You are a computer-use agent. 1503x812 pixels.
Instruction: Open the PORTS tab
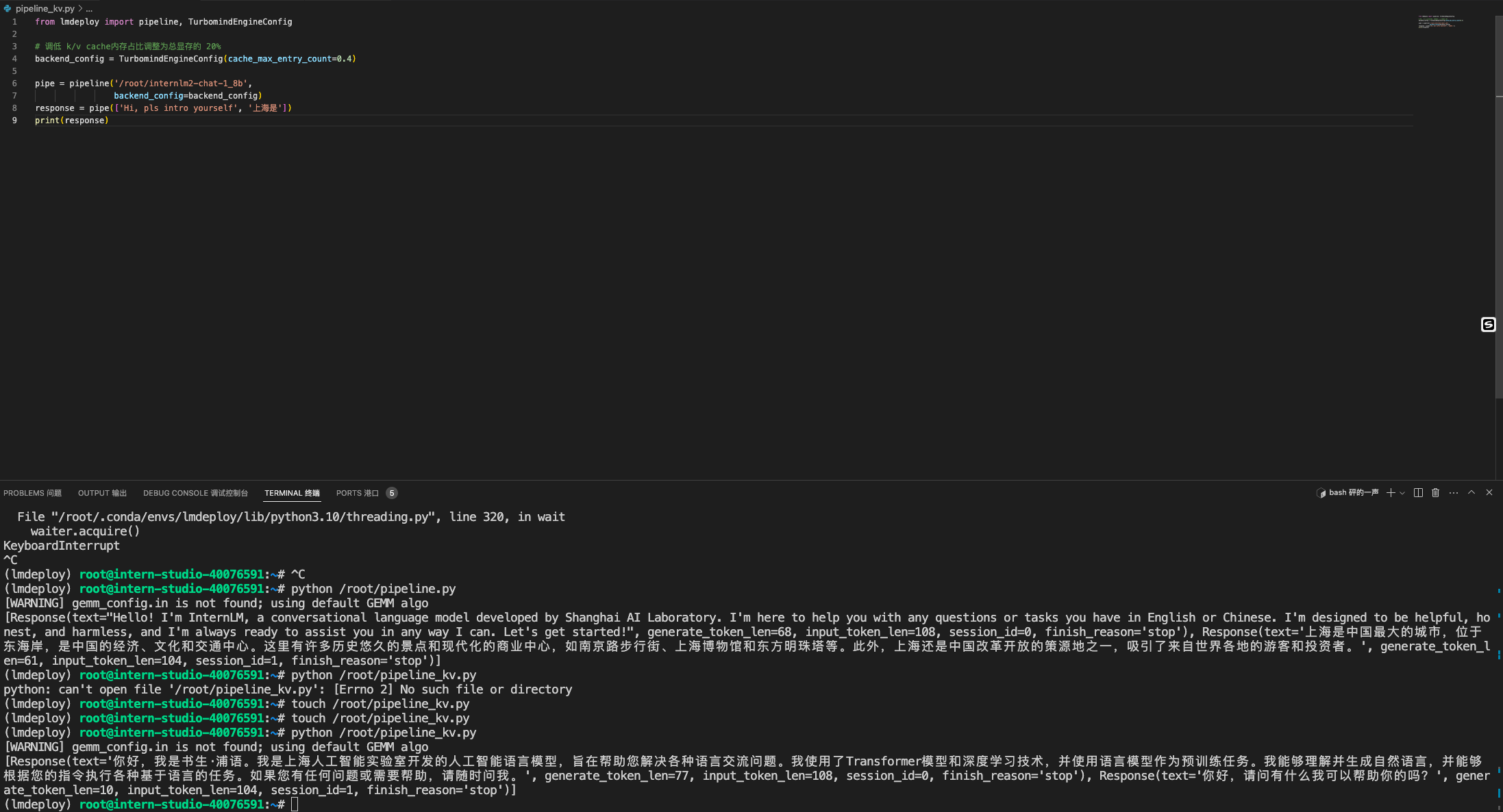(357, 493)
